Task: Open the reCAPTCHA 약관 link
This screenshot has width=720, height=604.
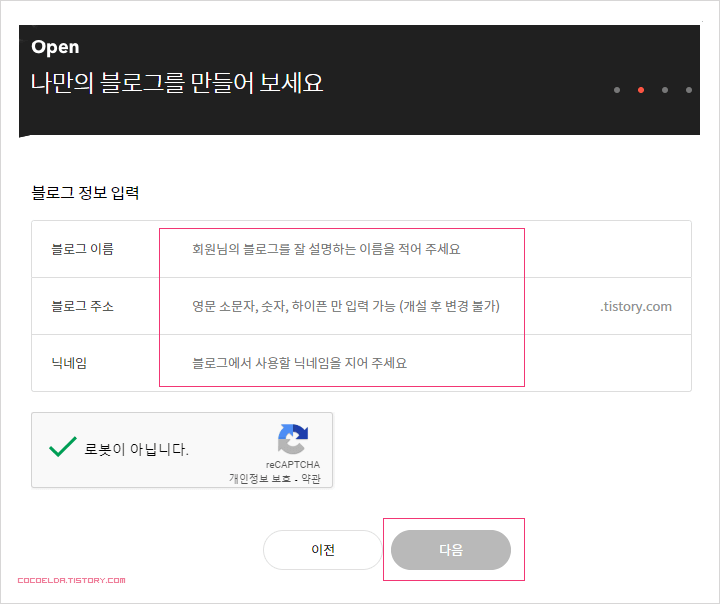Action: coord(311,479)
